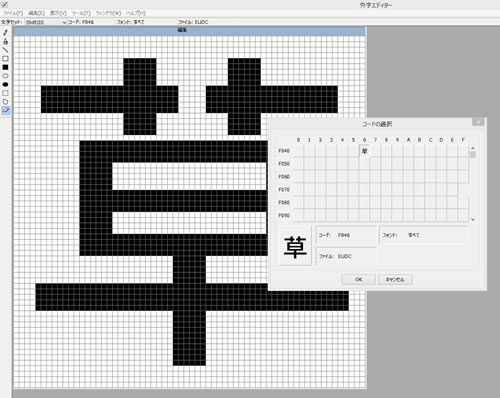Open the ウィンドウ(W) menu
The width and height of the screenshot is (500, 398).
pyautogui.click(x=108, y=13)
